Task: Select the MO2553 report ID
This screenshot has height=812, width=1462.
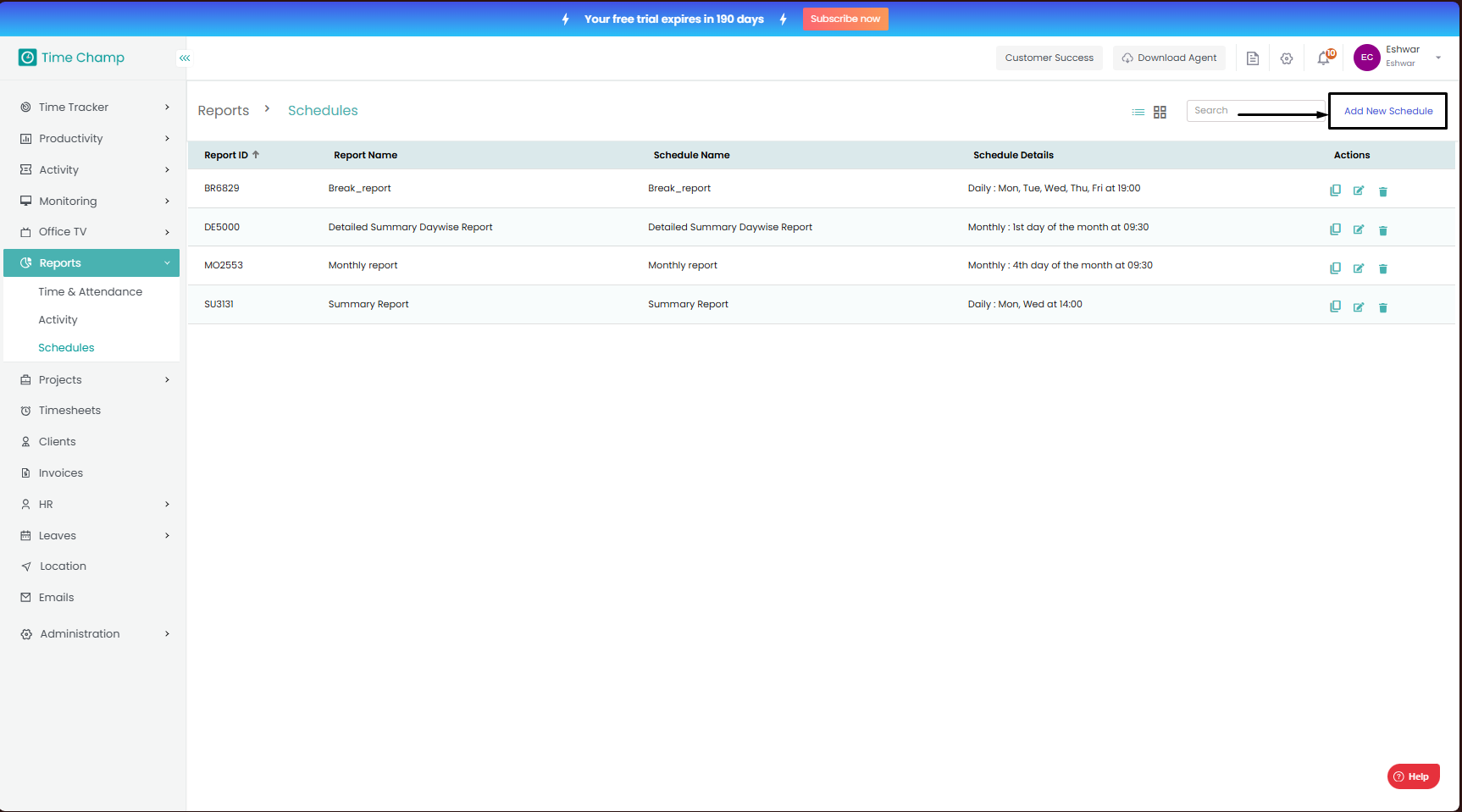Action: point(224,265)
